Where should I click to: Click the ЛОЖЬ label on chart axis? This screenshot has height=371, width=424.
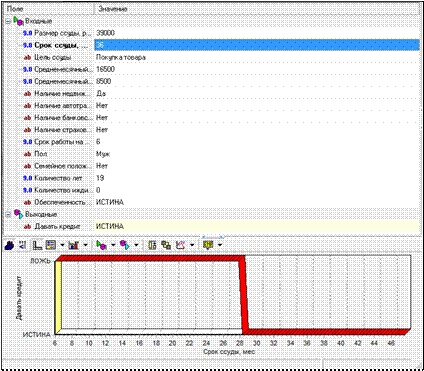coord(40,261)
